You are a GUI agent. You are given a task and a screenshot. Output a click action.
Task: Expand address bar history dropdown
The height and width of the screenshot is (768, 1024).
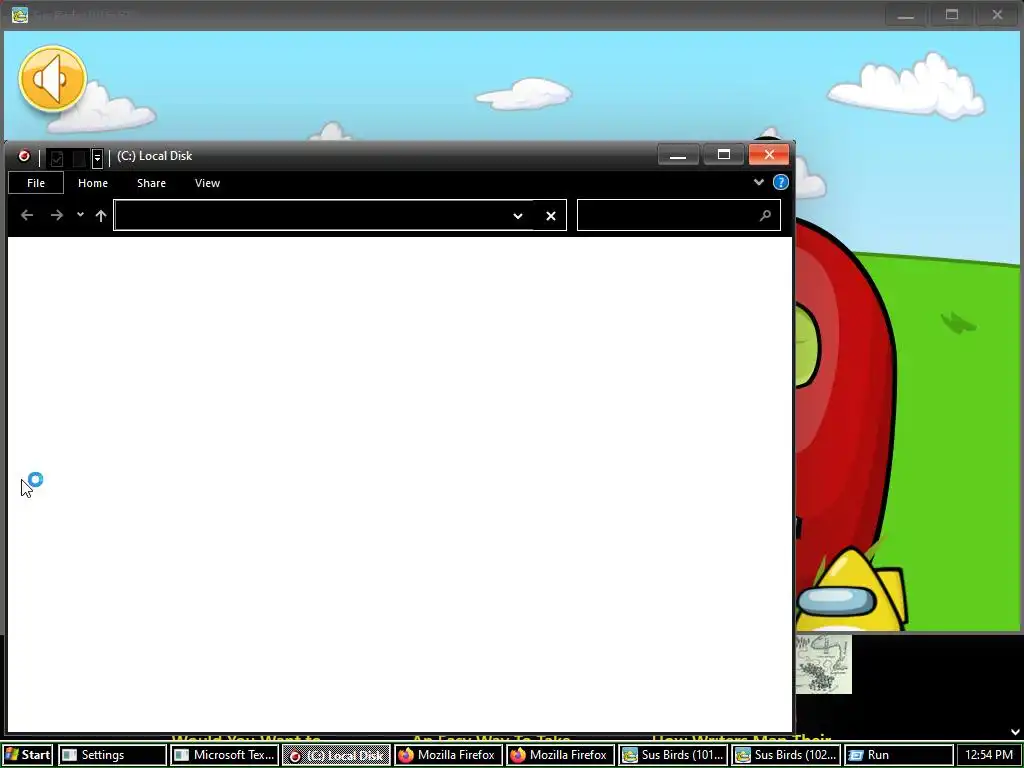(518, 216)
